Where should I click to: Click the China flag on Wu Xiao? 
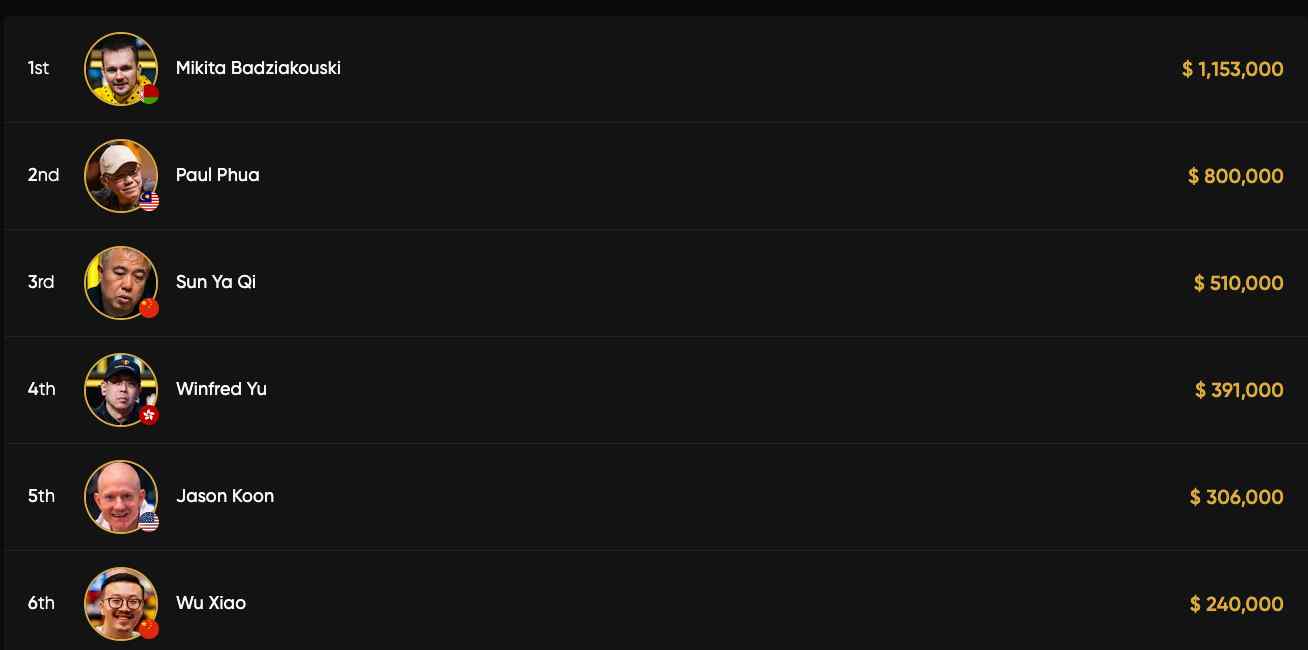[x=149, y=629]
